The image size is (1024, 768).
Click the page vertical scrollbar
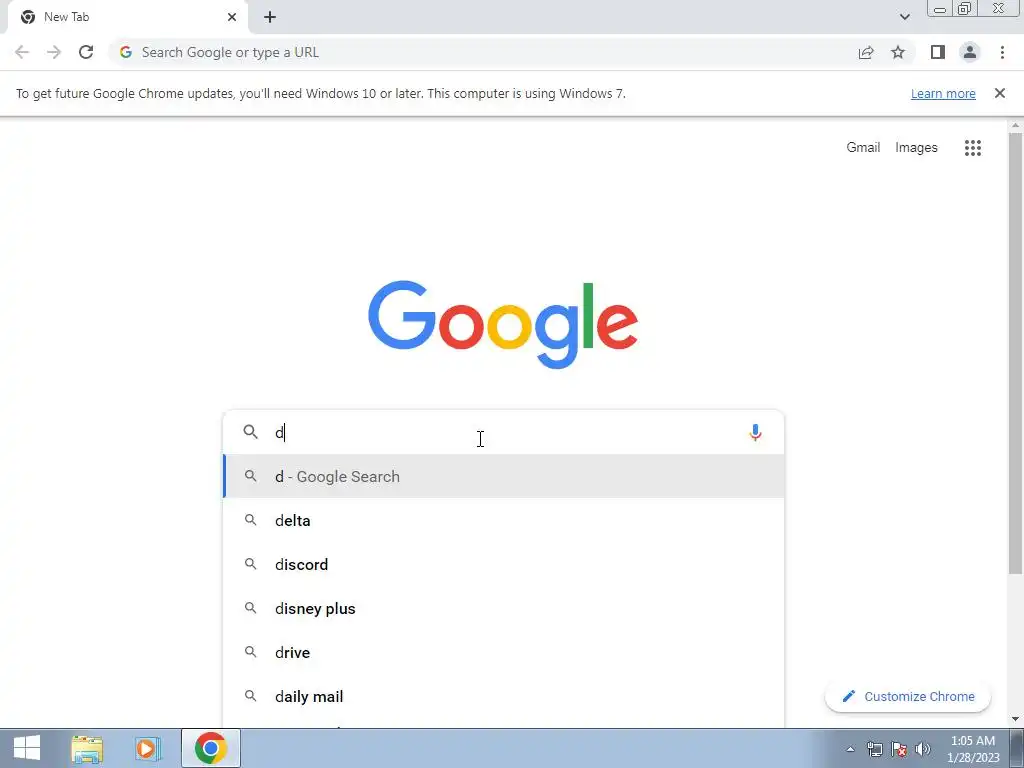tap(1015, 353)
